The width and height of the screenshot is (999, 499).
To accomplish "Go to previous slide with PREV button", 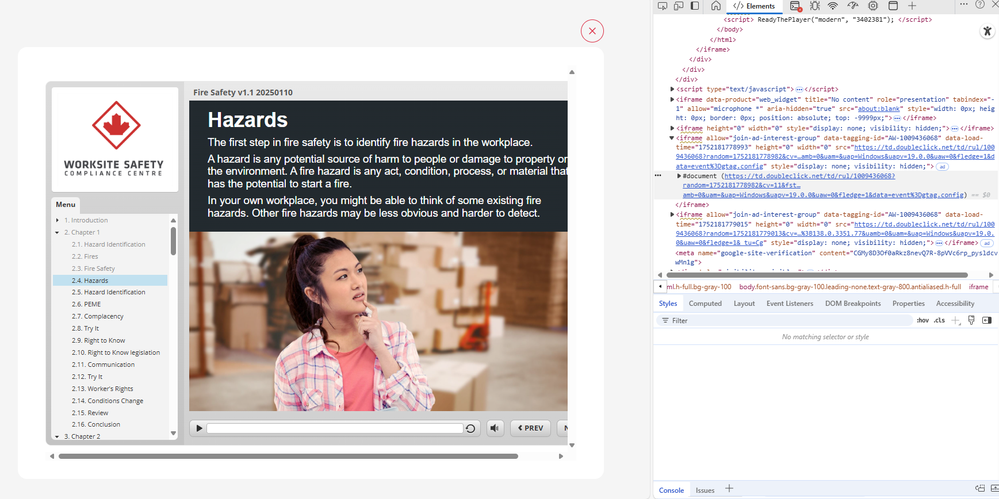I will (530, 428).
